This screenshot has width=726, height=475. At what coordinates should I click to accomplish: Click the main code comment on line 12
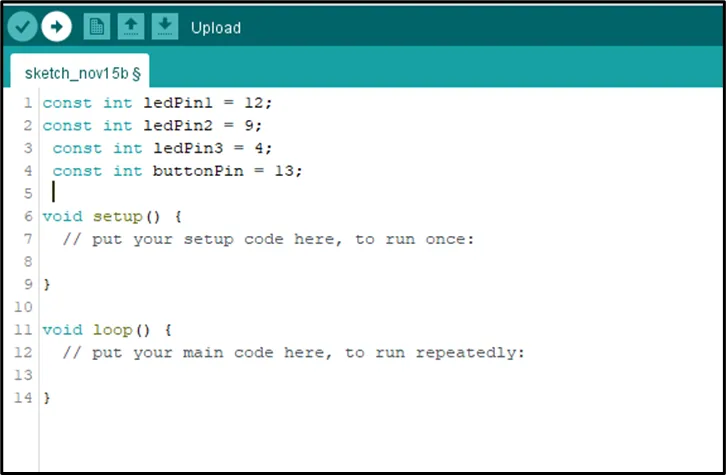(294, 353)
